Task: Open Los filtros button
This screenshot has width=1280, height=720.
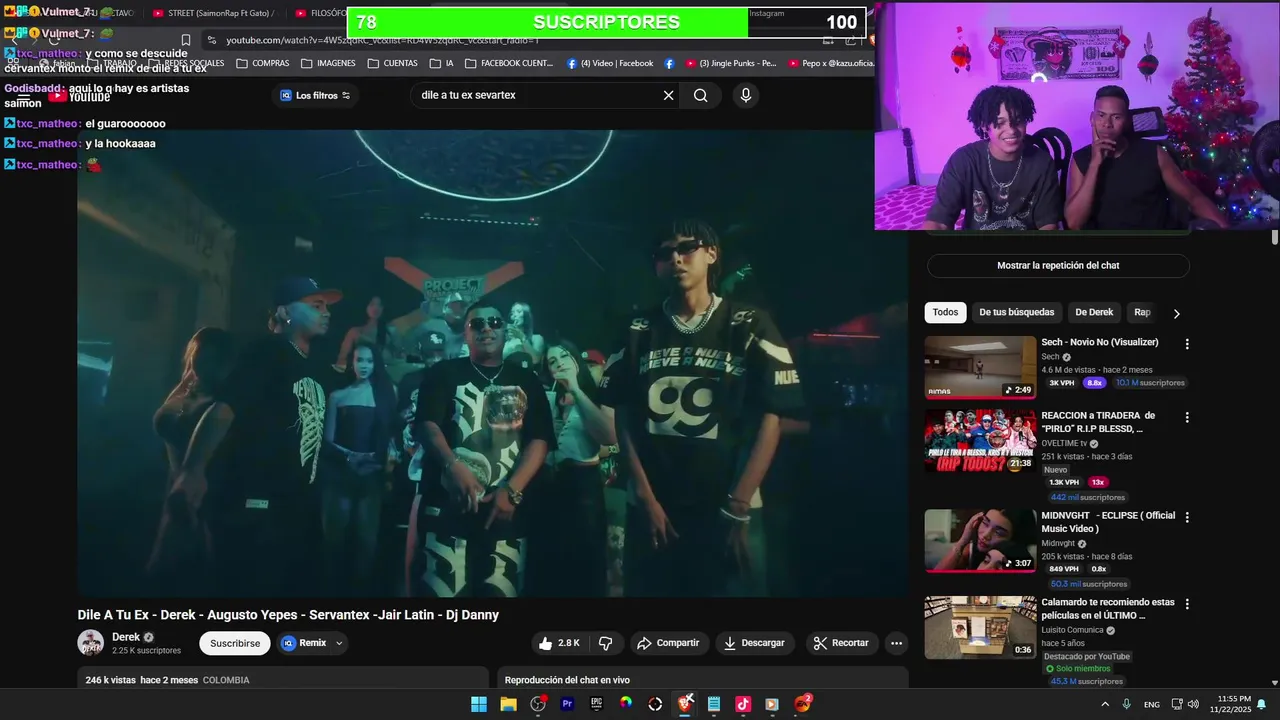Action: coord(315,95)
